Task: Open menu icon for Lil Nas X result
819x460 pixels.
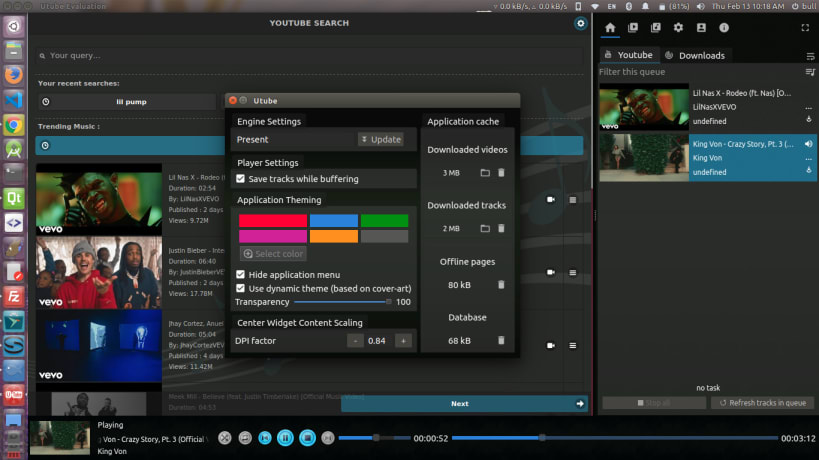Action: 572,199
